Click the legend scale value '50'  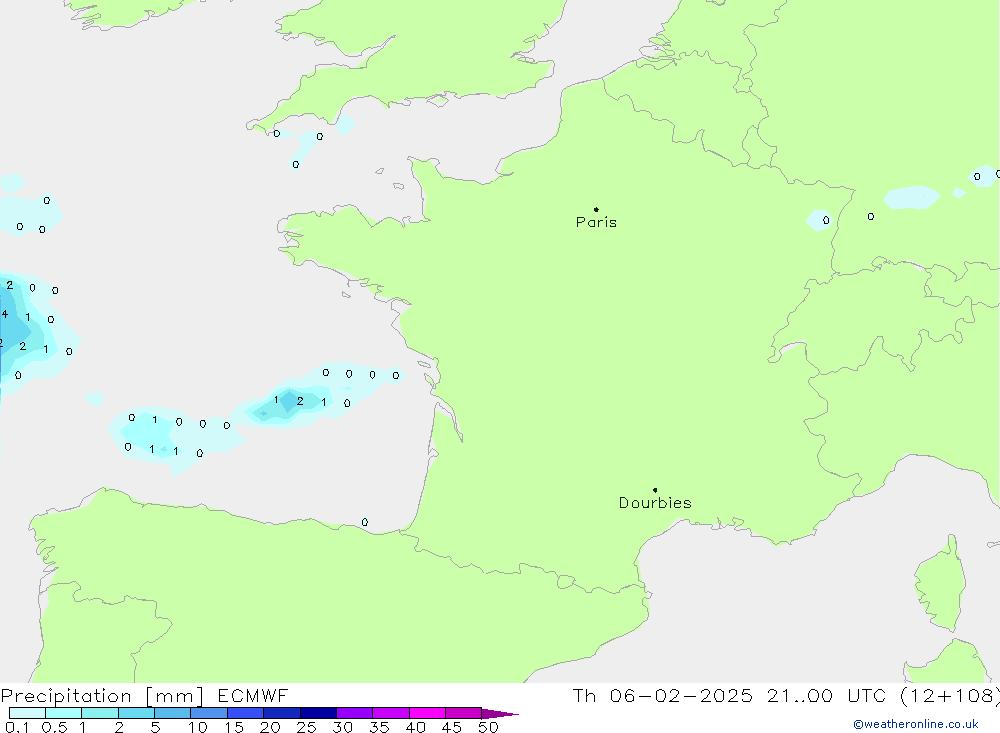(x=488, y=727)
